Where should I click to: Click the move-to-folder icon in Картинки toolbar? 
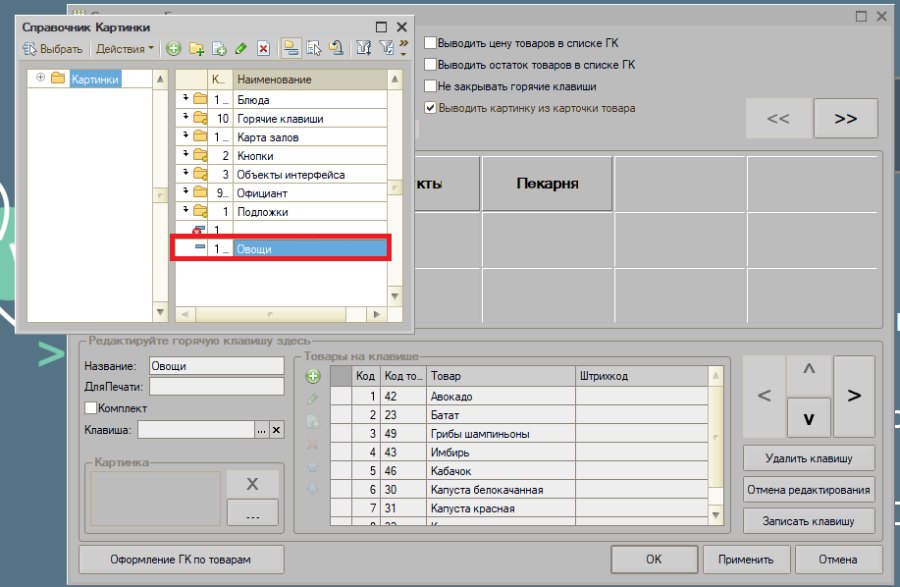[x=336, y=49]
